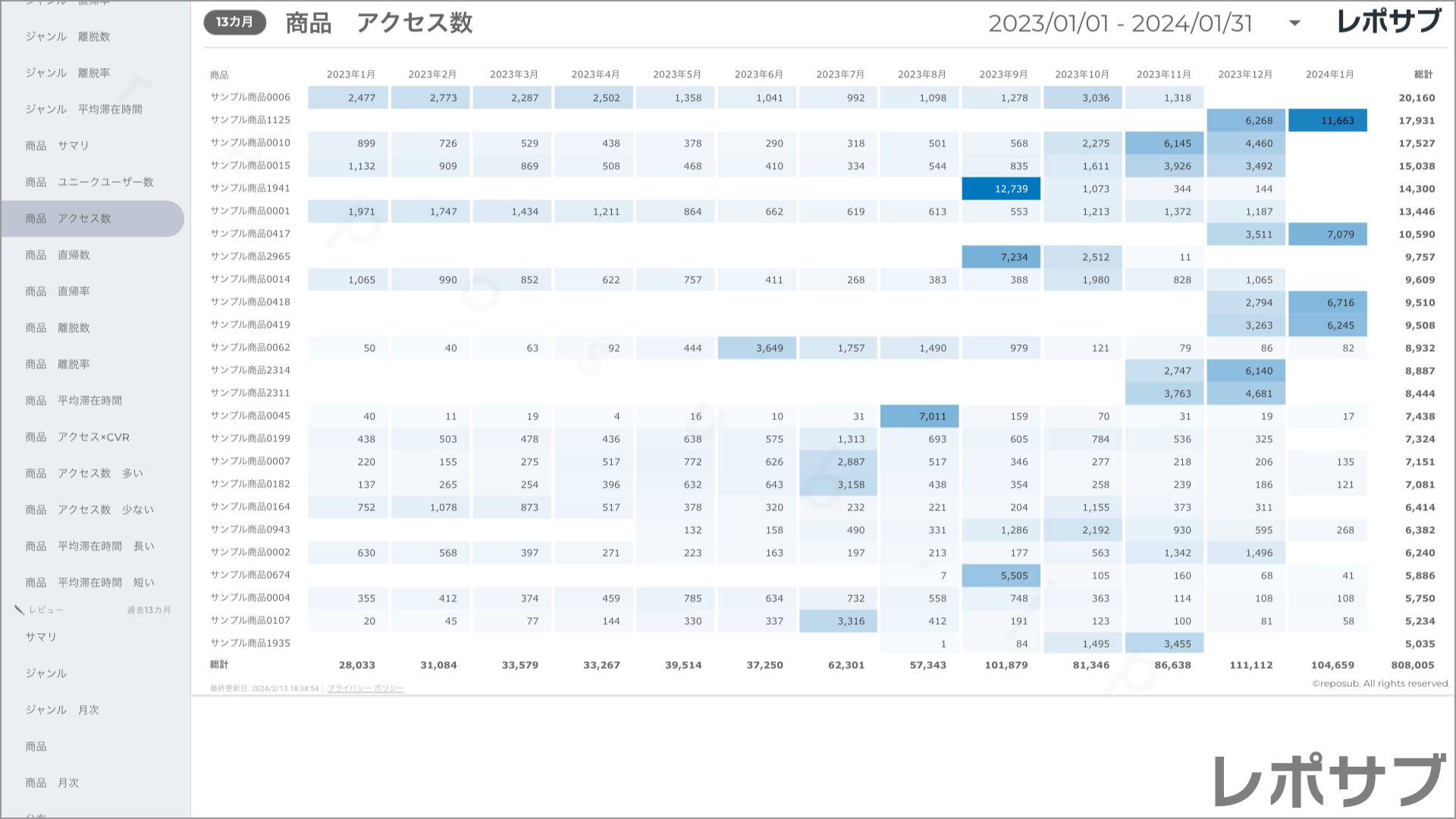Click the 総計 column header
Viewport: 1456px width, 819px height.
tap(1423, 74)
